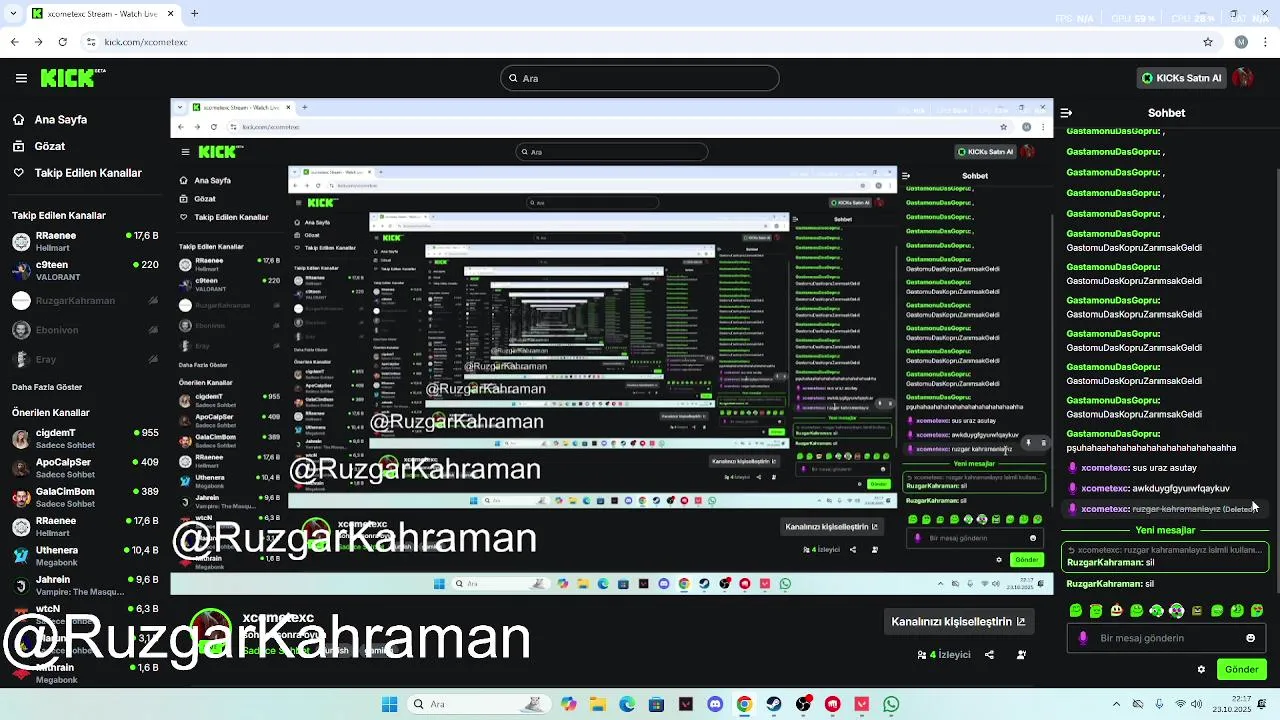This screenshot has height=720, width=1280.
Task: Click the 4 İzleyici viewer count
Action: (944, 655)
